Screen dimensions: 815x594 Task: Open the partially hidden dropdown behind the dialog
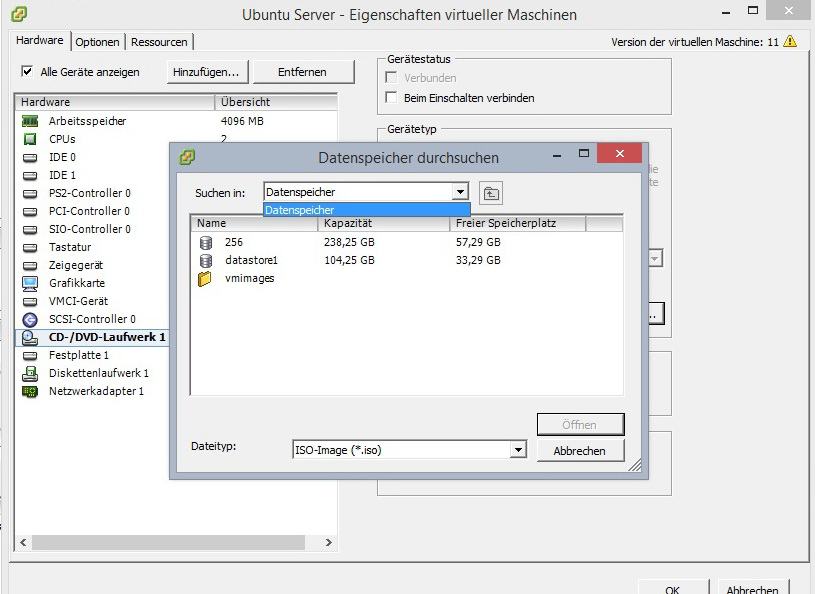click(655, 258)
